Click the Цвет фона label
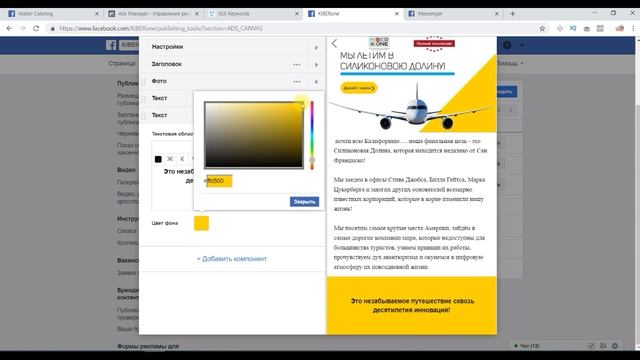Image resolution: width=640 pixels, height=360 pixels. (x=165, y=223)
